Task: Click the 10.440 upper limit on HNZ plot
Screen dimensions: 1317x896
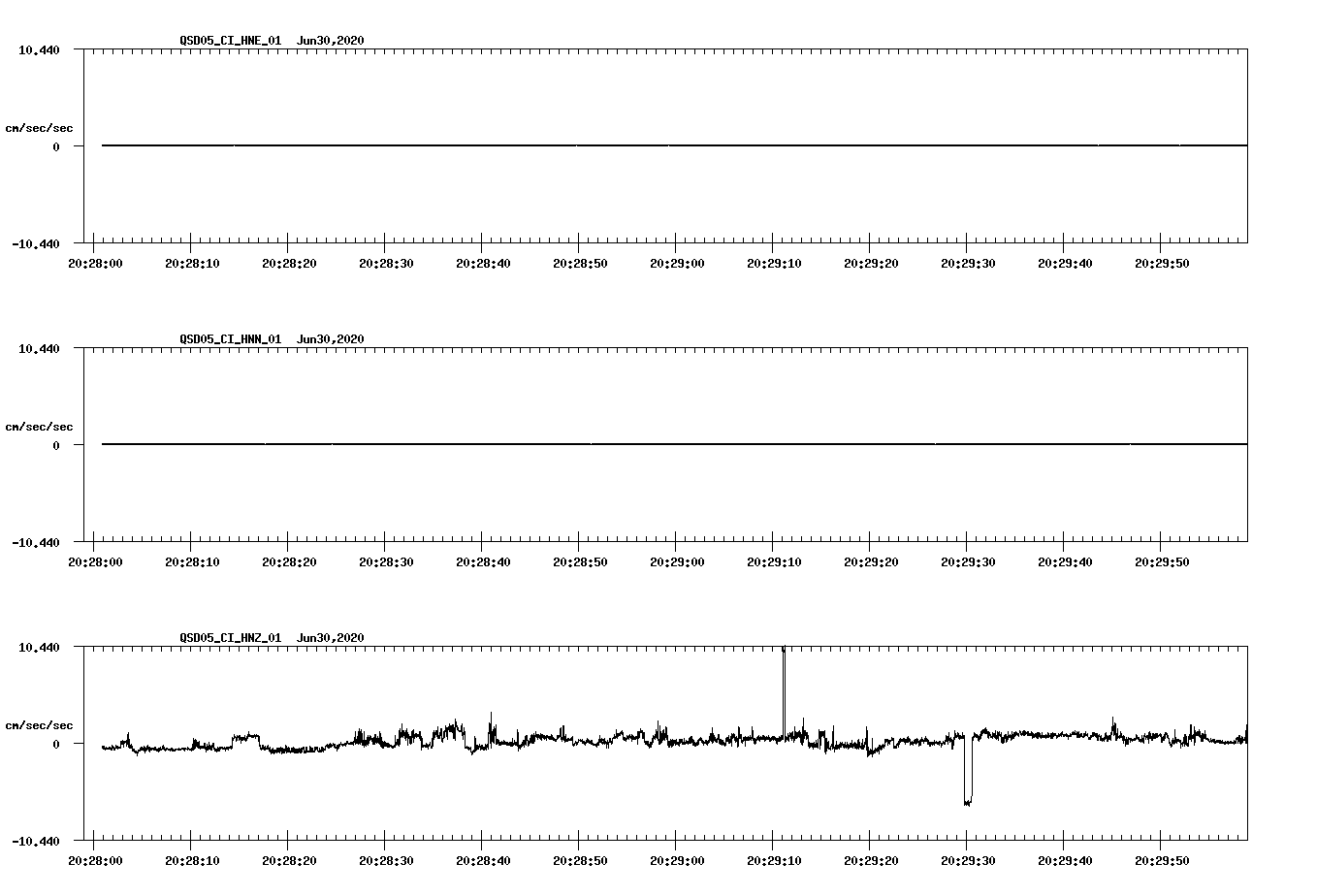Action: pos(39,647)
